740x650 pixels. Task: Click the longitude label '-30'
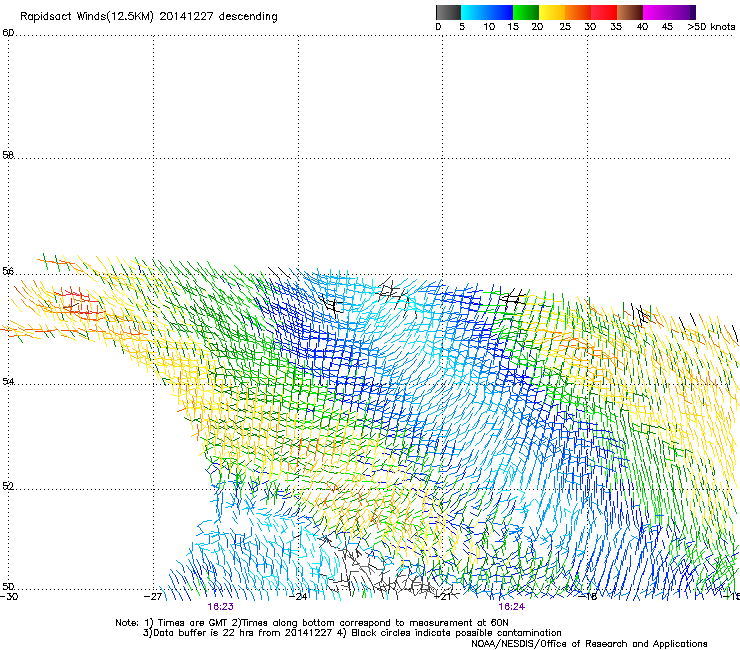(9, 596)
